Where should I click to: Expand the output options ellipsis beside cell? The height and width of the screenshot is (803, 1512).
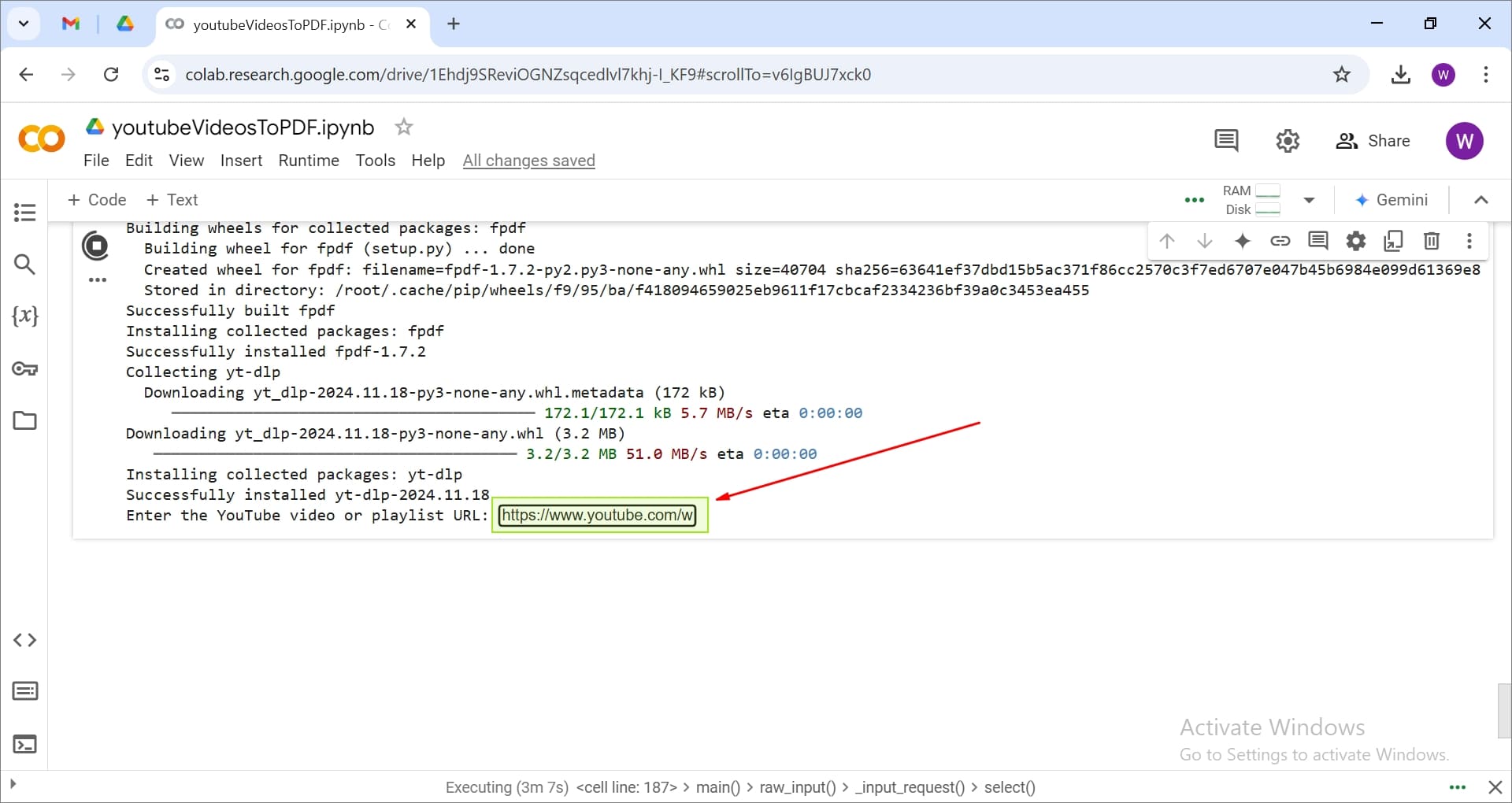[97, 280]
